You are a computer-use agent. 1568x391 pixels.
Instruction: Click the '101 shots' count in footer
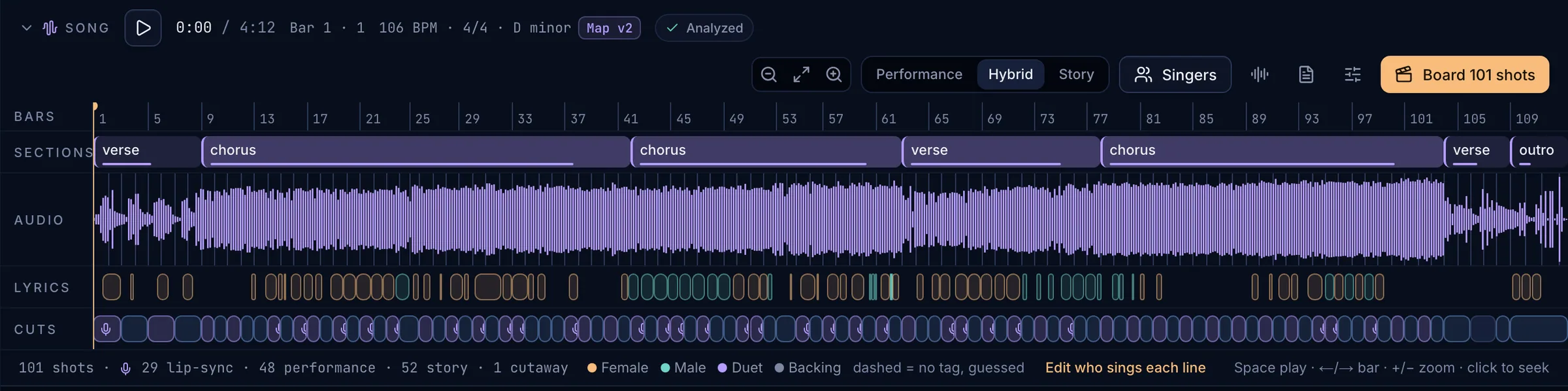(56, 368)
